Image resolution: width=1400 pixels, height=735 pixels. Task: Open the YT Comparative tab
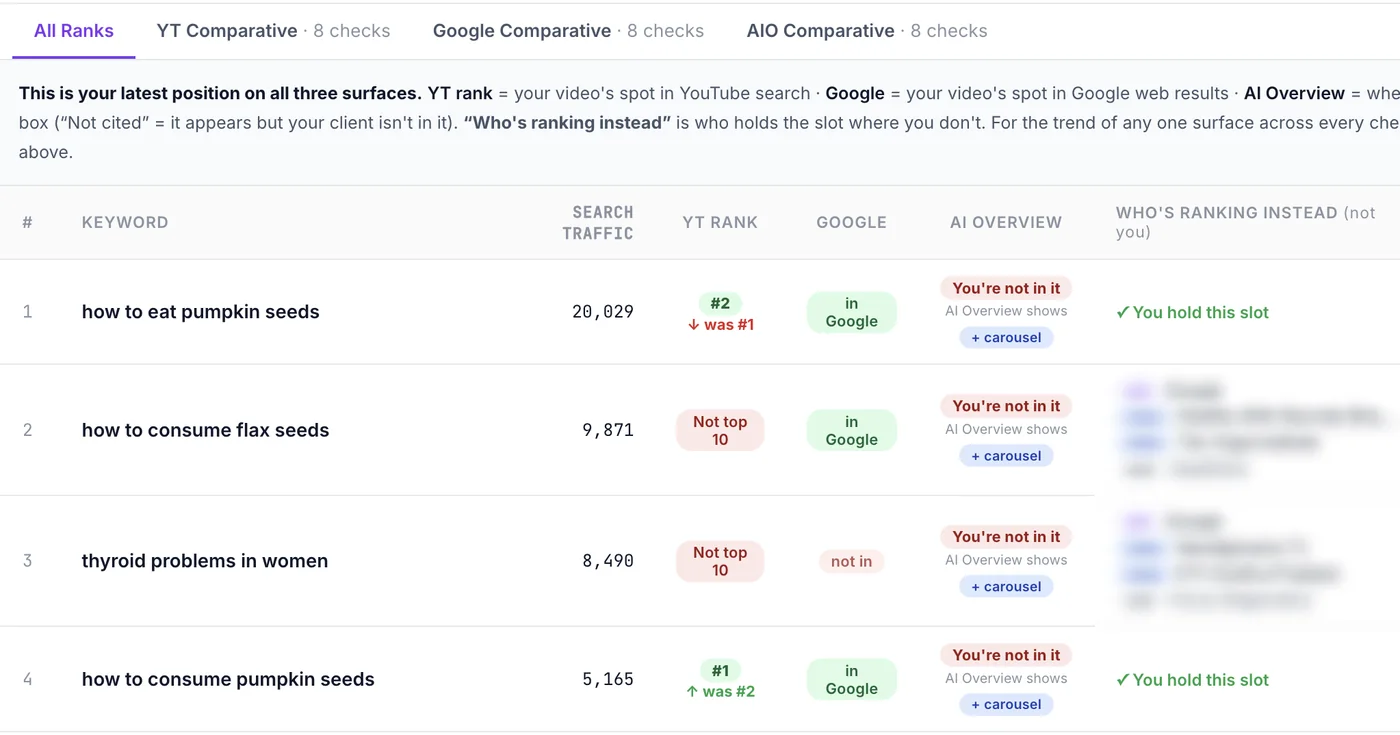coord(273,31)
